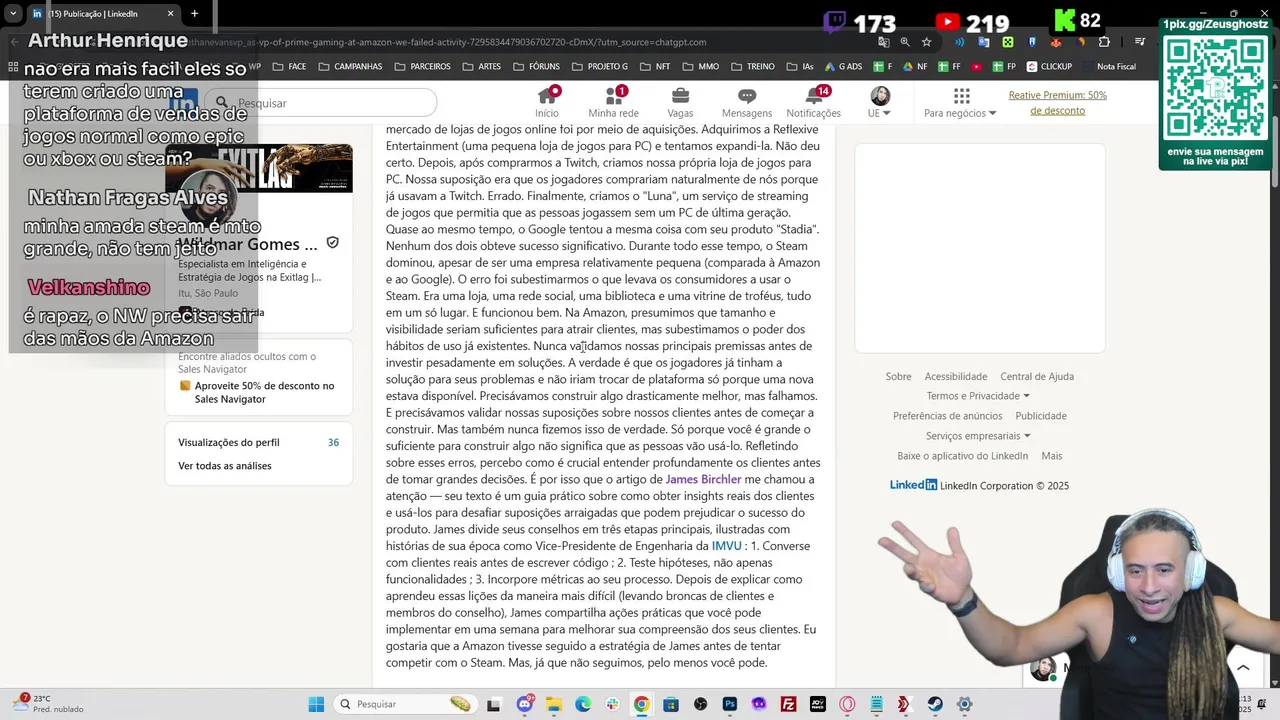Open ARTES bookmark folder
The width and height of the screenshot is (1280, 720).
point(482,67)
